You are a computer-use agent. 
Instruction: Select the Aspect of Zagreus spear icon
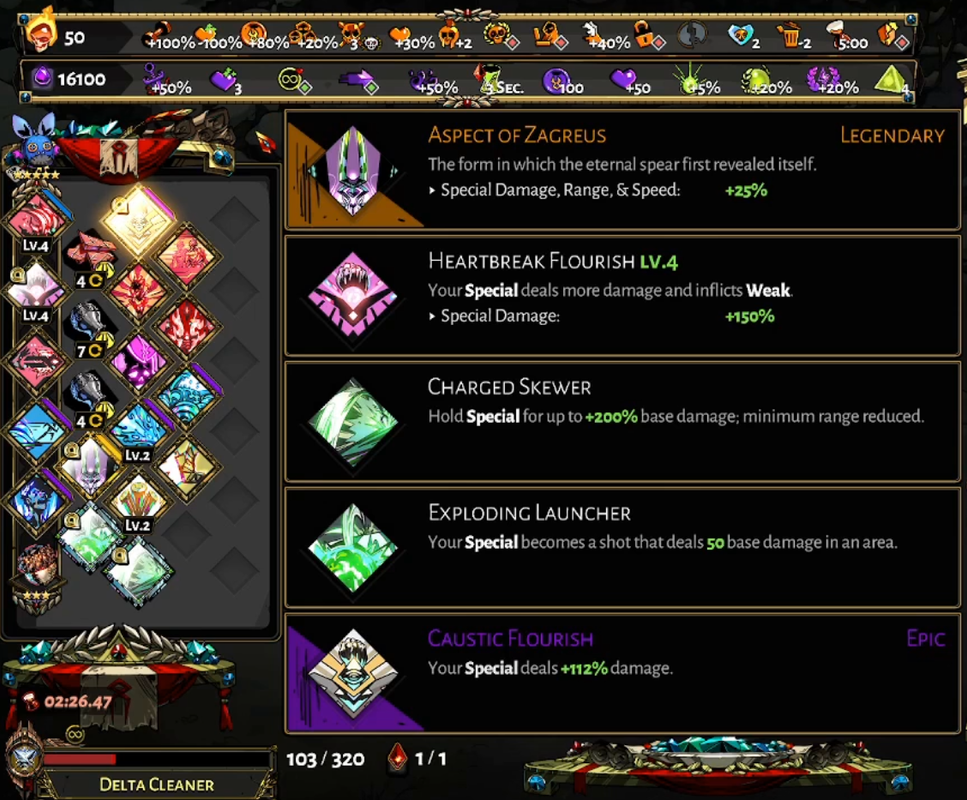pyautogui.click(x=353, y=170)
